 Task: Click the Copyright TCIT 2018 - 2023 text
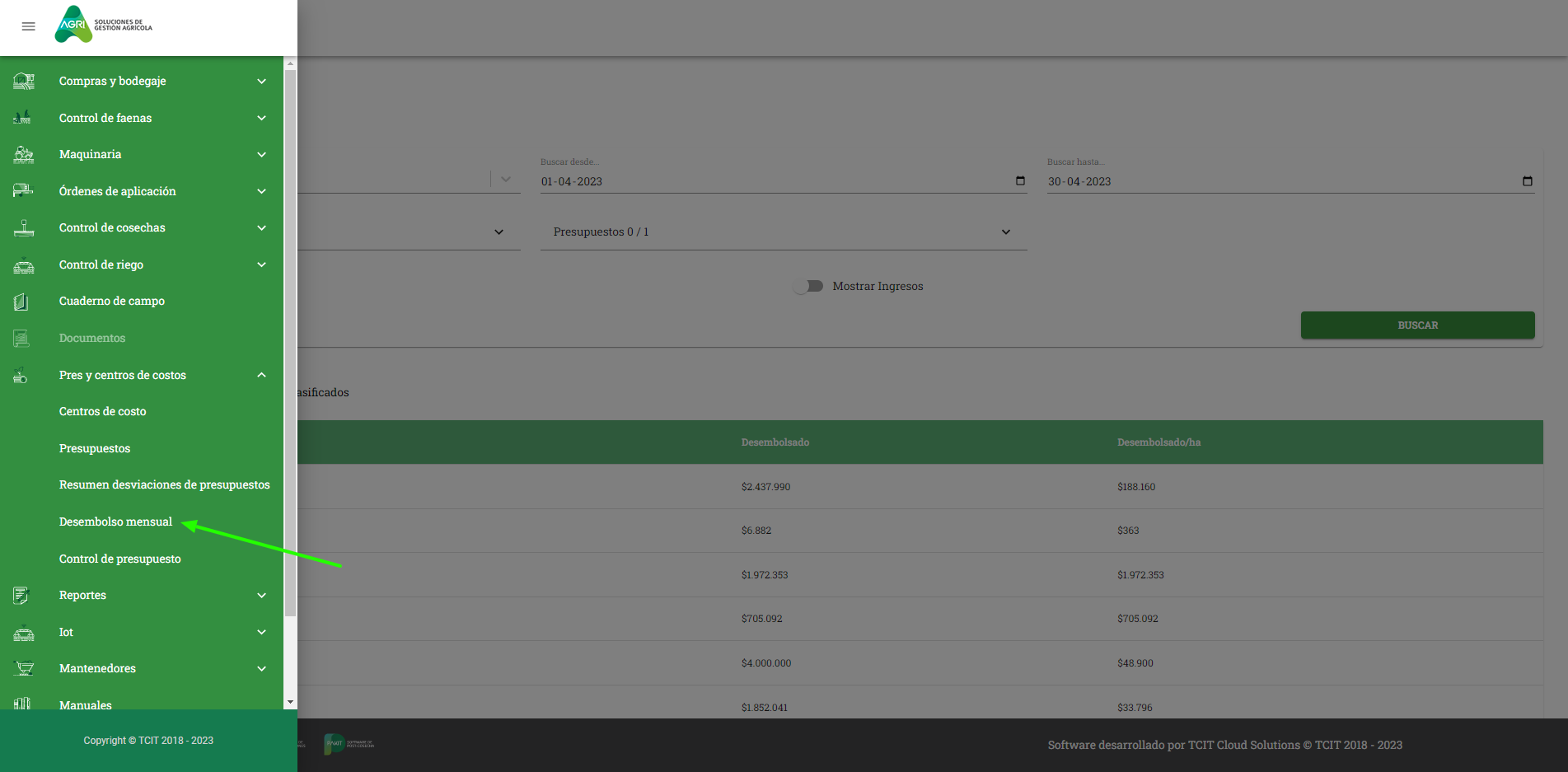pyautogui.click(x=148, y=741)
